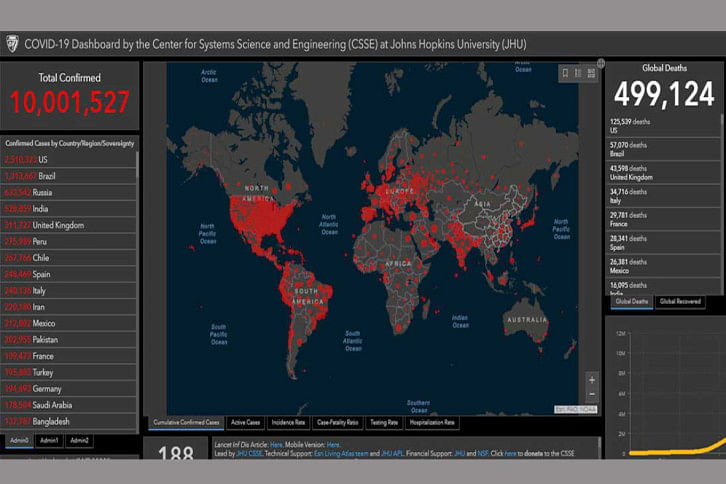The image size is (726, 484).
Task: Switch to Testing Rate map tab
Action: pyautogui.click(x=384, y=422)
